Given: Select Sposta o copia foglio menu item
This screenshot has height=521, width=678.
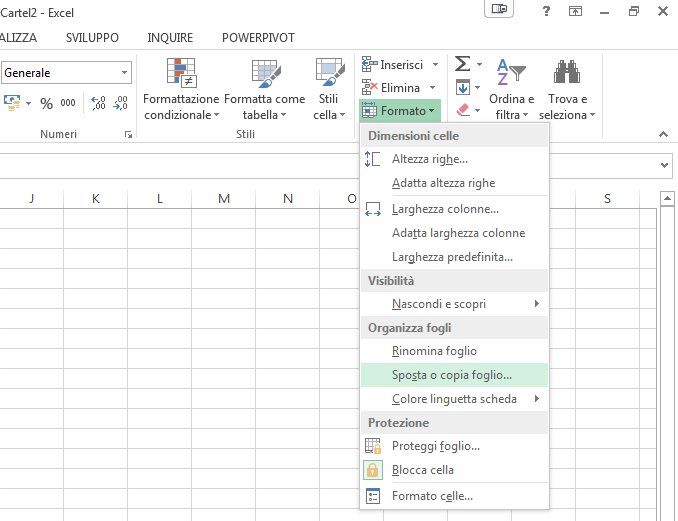Looking at the screenshot, I should pos(452,375).
